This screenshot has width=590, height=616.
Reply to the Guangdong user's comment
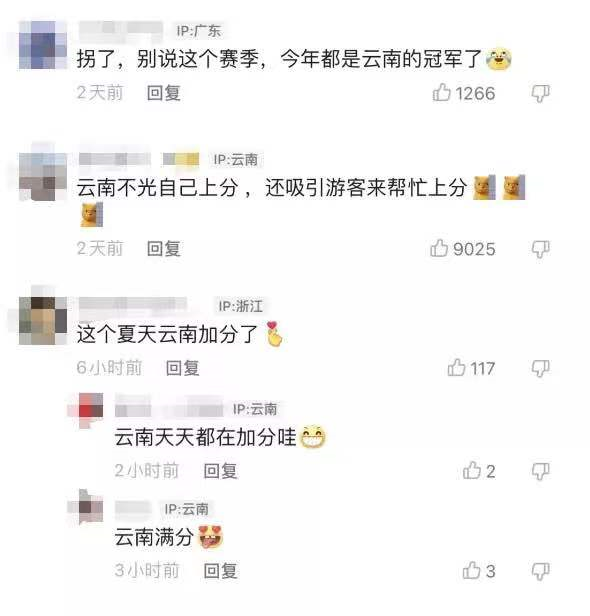coord(163,93)
